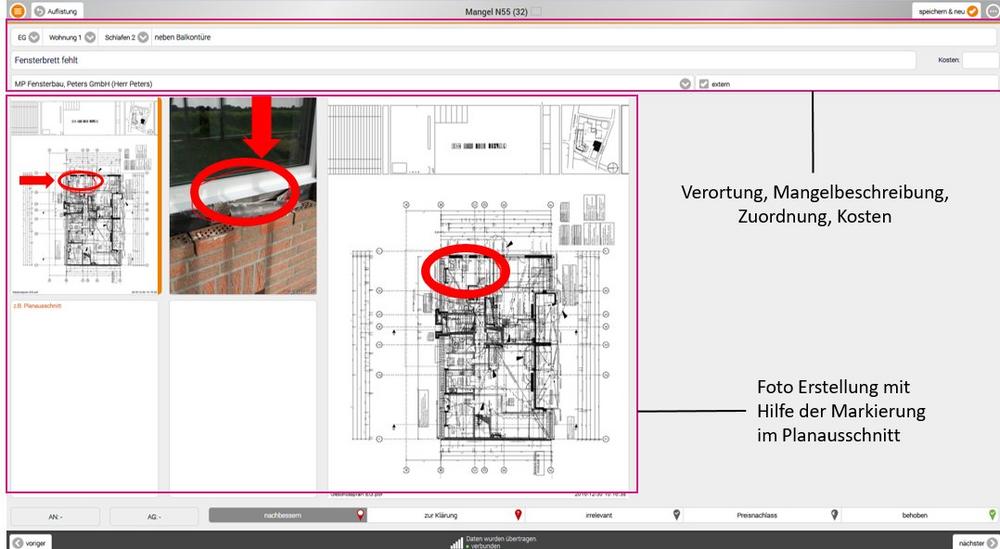Screen dimensions: 1000x549
Task: Go to next defect with nächster
Action: [976, 543]
